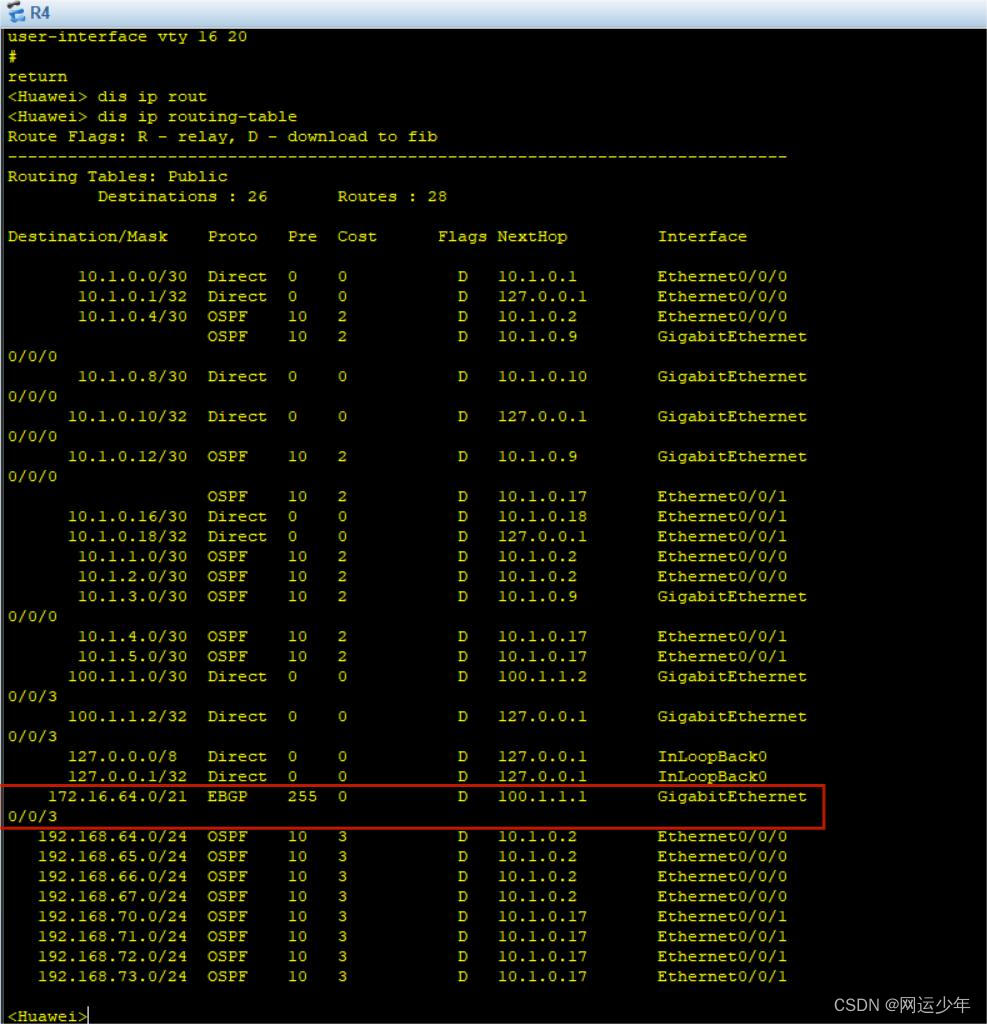The height and width of the screenshot is (1024, 987).
Task: Select destination 10.1.0.10/32
Action: coord(127,417)
